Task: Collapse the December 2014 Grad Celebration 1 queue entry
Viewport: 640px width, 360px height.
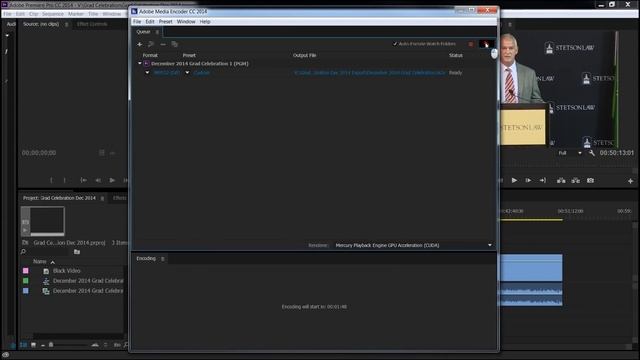Action: pyautogui.click(x=140, y=63)
